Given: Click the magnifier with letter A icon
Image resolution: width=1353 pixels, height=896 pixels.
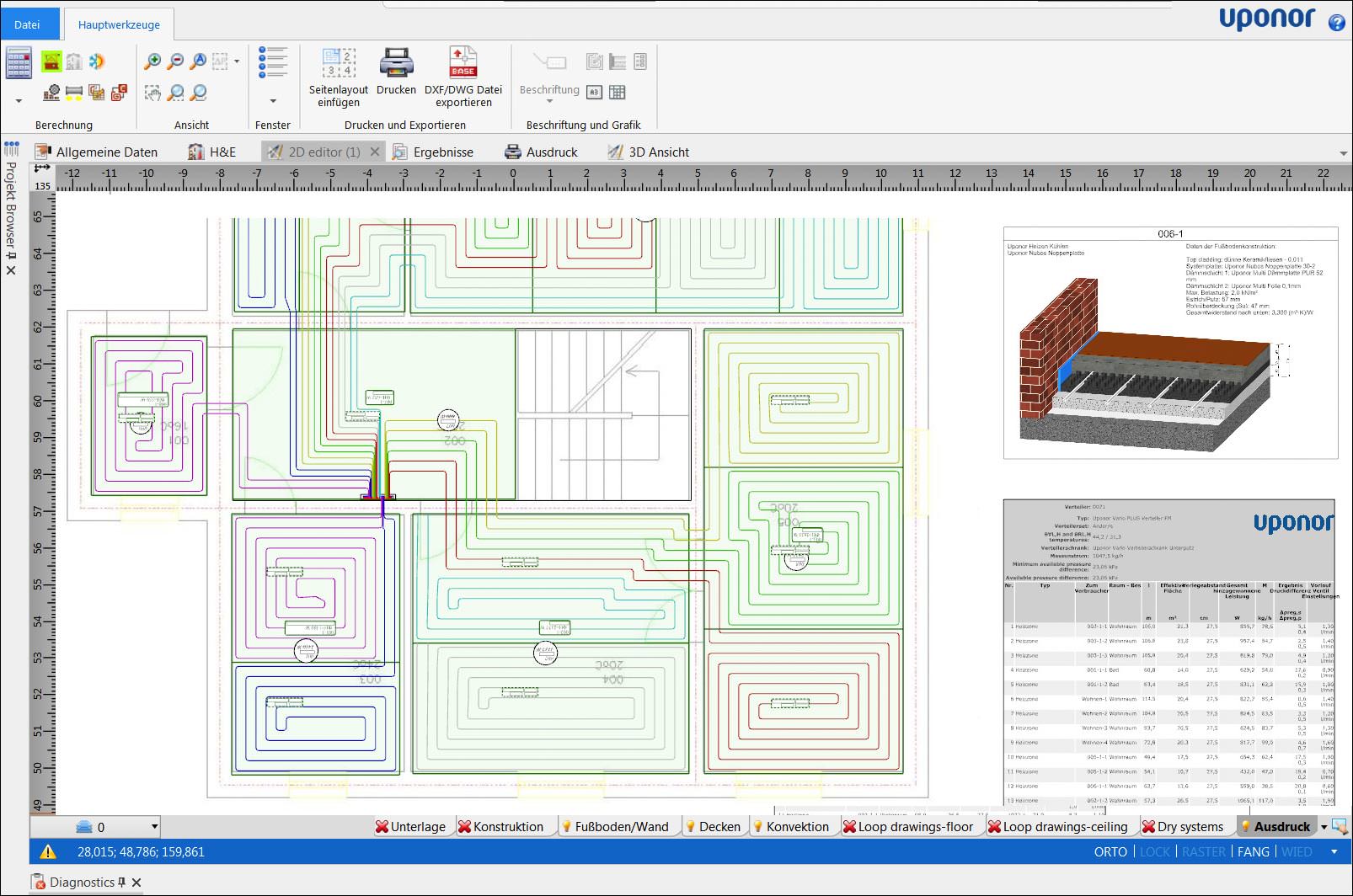Looking at the screenshot, I should click(x=198, y=61).
